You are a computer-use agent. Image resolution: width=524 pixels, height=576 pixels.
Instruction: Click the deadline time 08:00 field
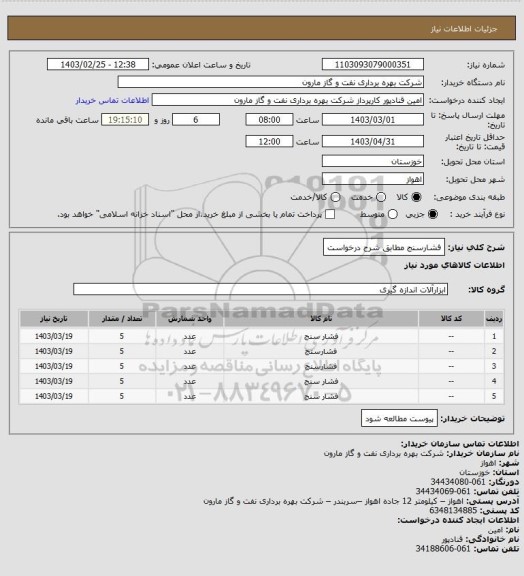tap(269, 120)
